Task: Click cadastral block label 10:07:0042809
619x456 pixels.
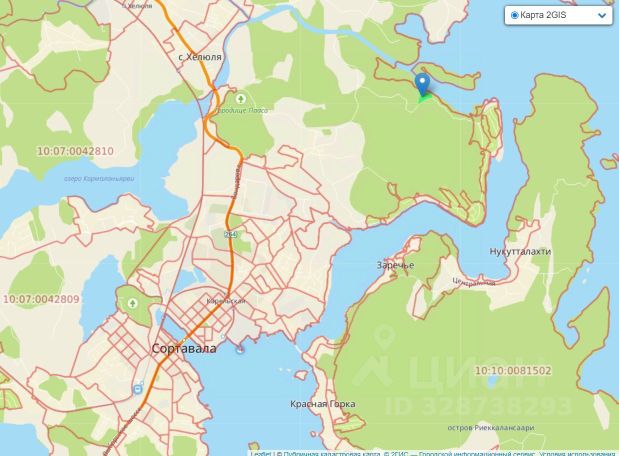Action: point(41,299)
